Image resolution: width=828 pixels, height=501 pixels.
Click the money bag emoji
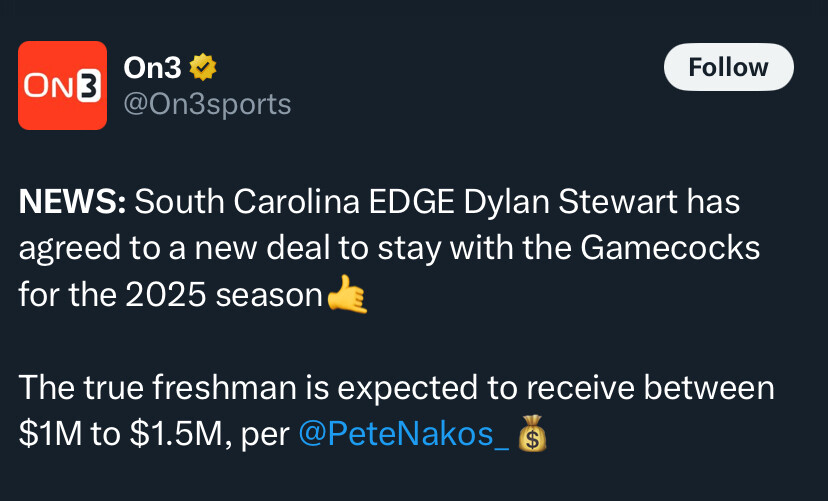[532, 433]
